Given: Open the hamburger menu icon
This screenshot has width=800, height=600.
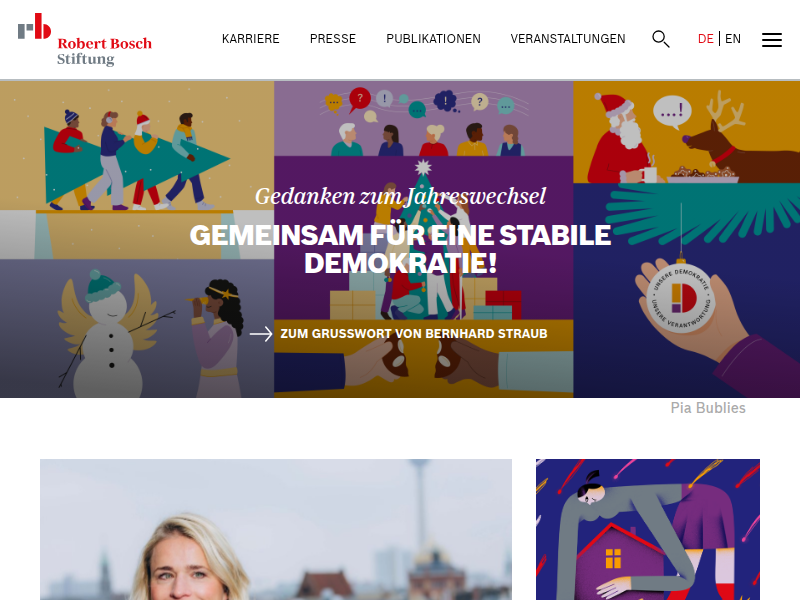Looking at the screenshot, I should pyautogui.click(x=771, y=40).
